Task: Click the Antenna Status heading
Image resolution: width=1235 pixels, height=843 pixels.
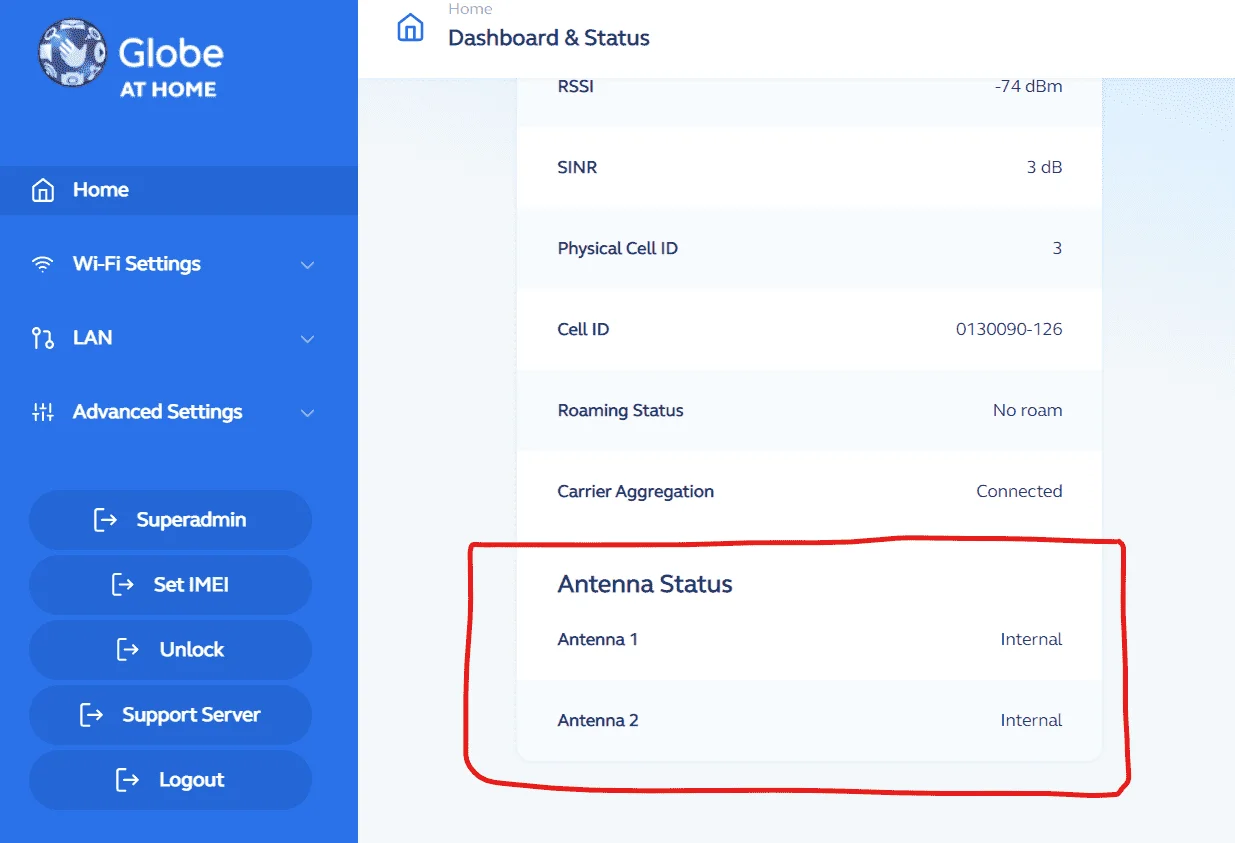Action: click(645, 584)
